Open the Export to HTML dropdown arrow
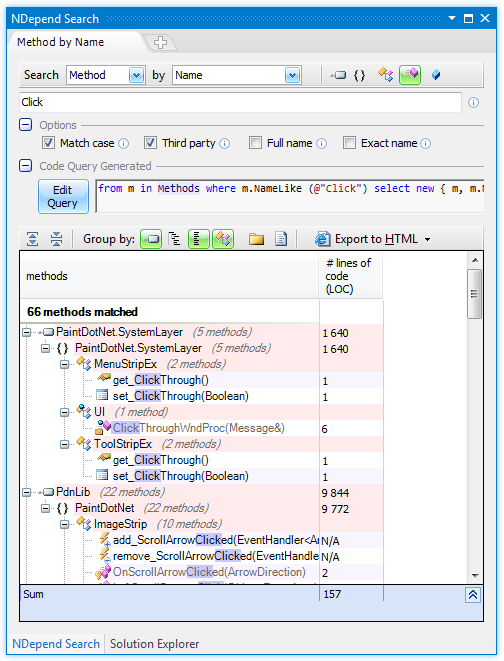 [427, 239]
